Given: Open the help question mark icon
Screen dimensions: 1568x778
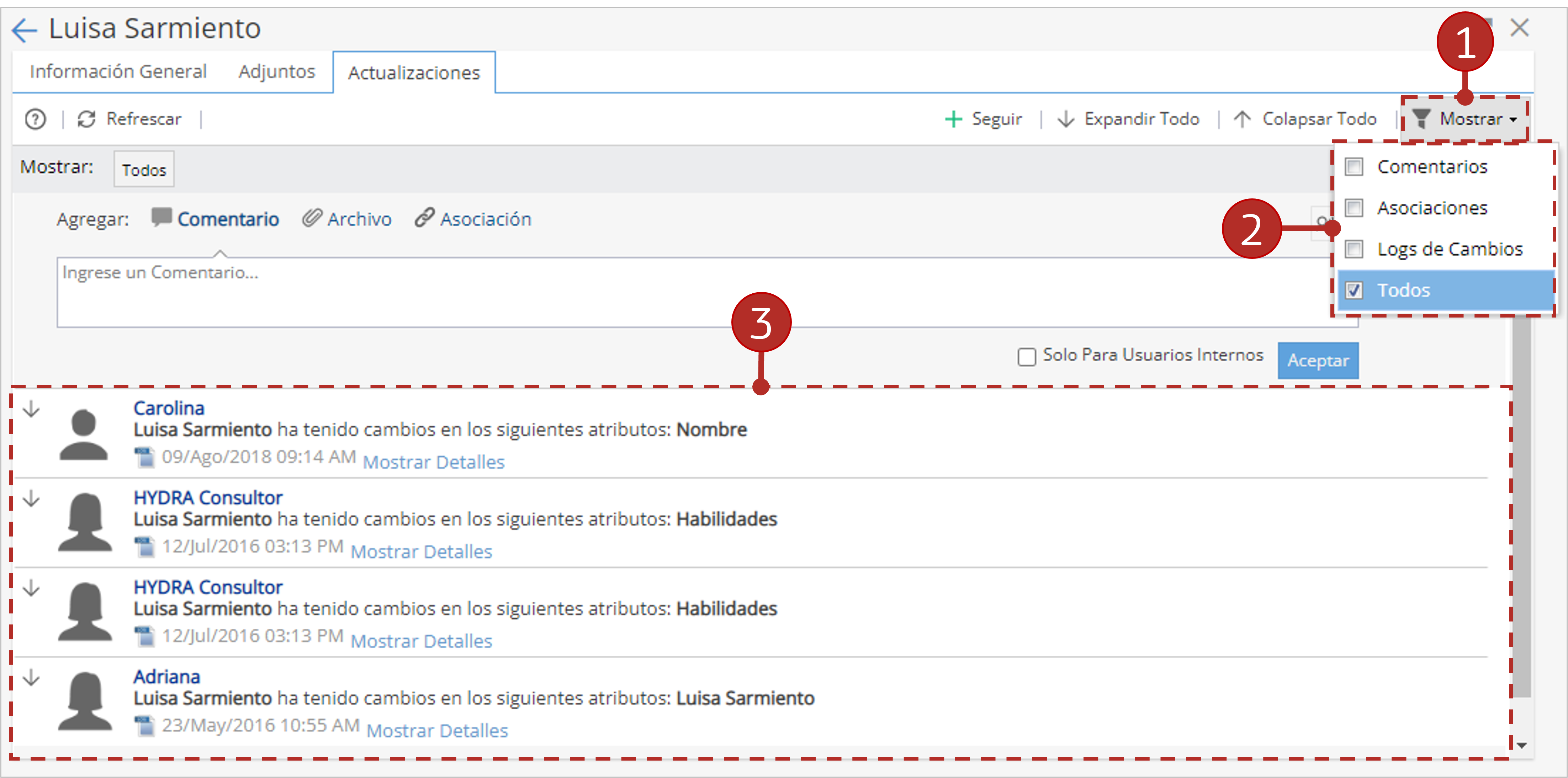Looking at the screenshot, I should (x=35, y=119).
